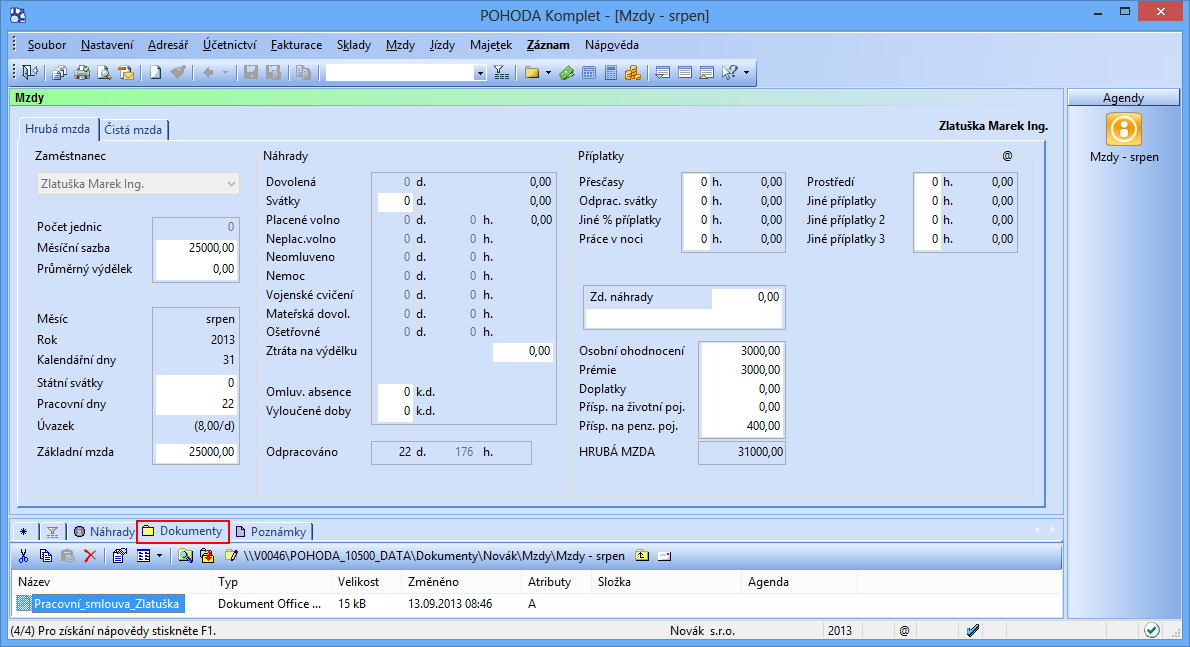Click the Agendy panel header button

click(1123, 98)
